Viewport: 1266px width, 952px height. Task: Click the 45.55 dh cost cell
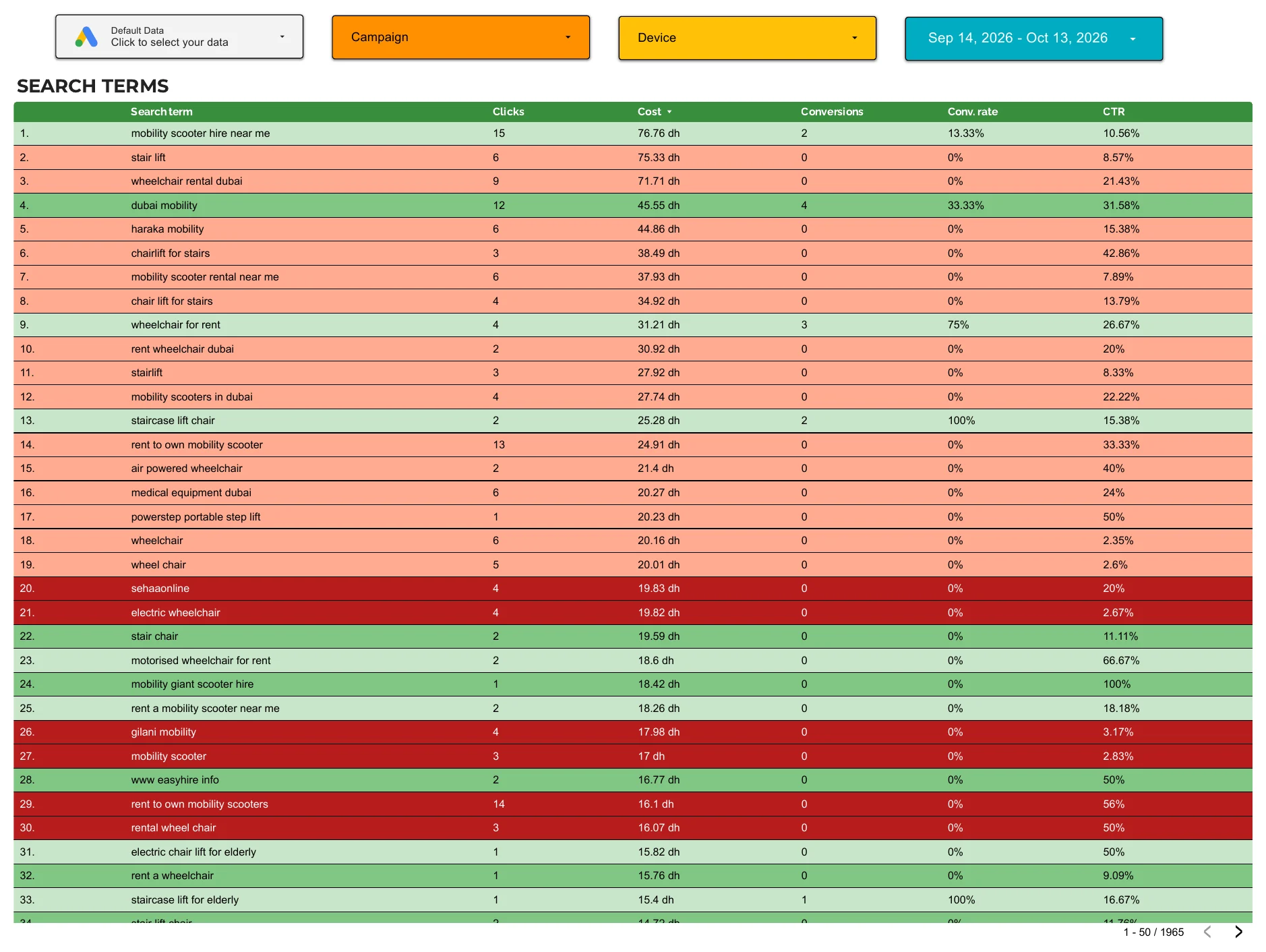[659, 206]
